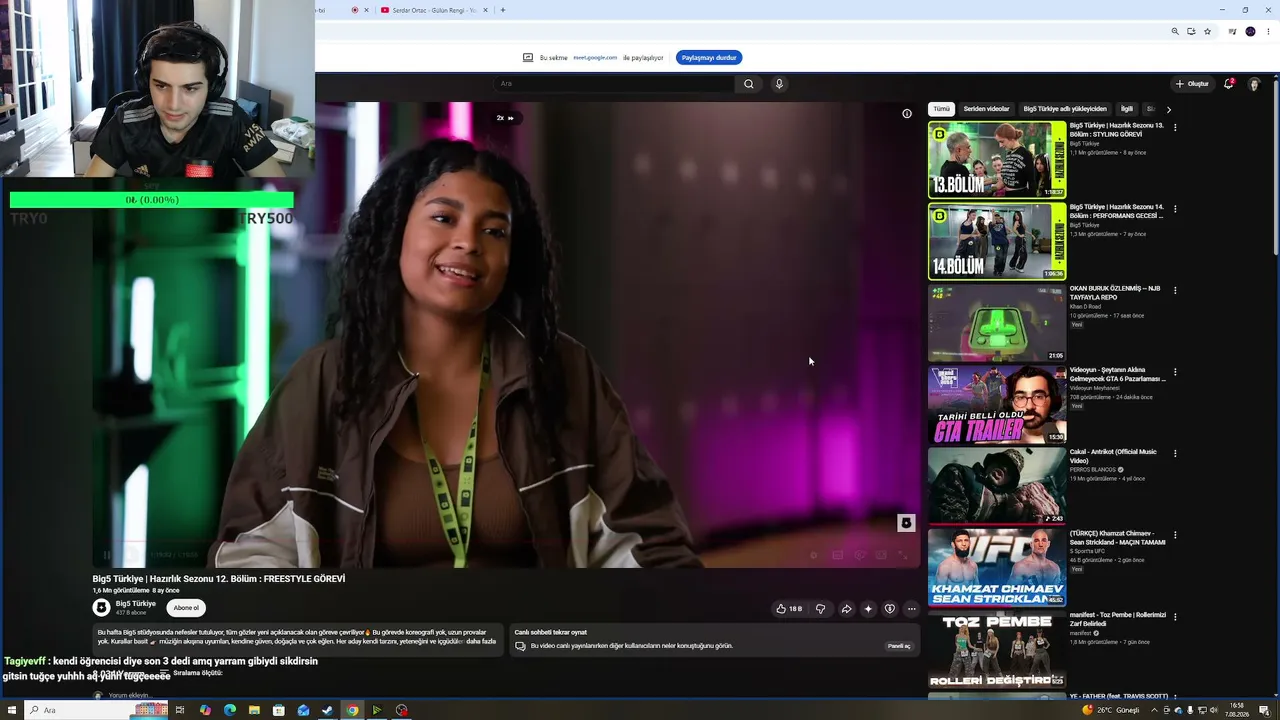Viewport: 1280px width, 720px height.
Task: Open the Chrome profile avatar
Action: click(1250, 32)
